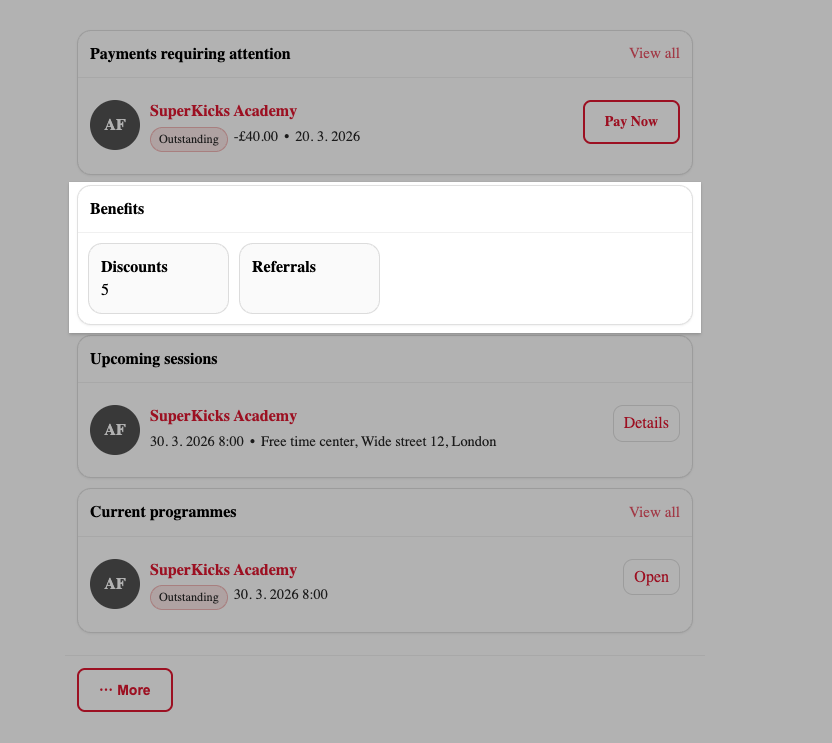Click the Pay Now button
This screenshot has width=832, height=743.
click(631, 121)
